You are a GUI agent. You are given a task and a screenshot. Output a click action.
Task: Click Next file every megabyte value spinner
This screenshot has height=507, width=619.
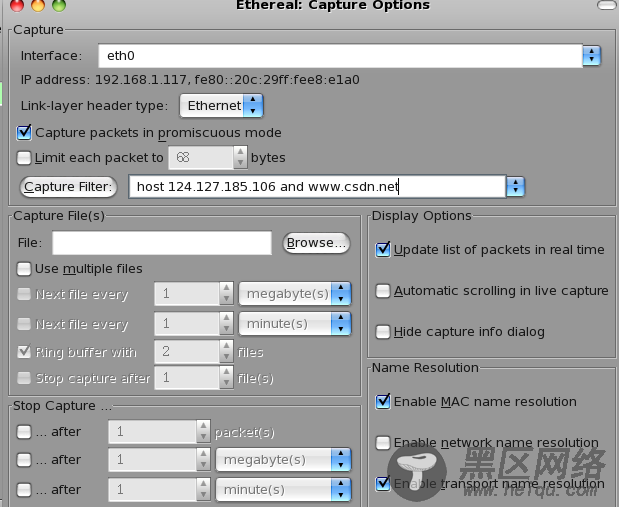click(194, 294)
